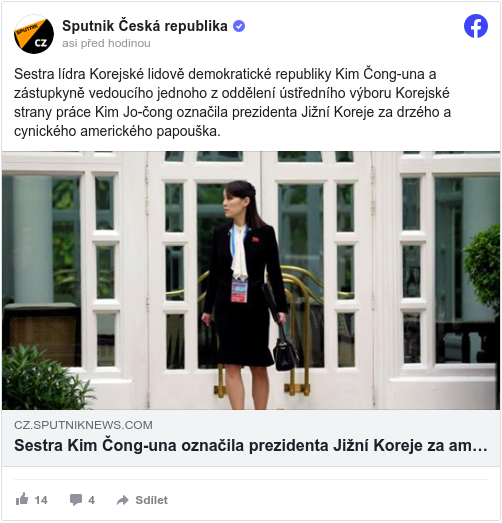Open the Sputnik CZ profile avatar
The height and width of the screenshot is (523, 502).
click(x=34, y=34)
